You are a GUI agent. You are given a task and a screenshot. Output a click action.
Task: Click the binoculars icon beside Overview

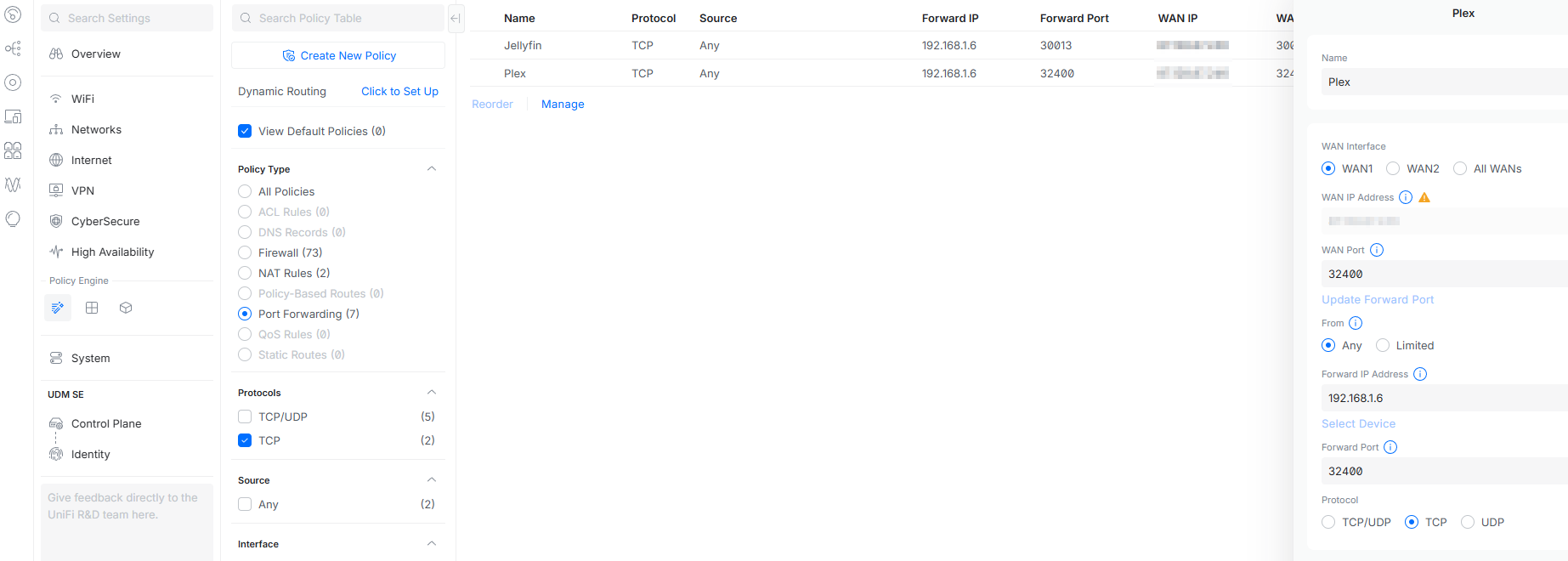56,54
